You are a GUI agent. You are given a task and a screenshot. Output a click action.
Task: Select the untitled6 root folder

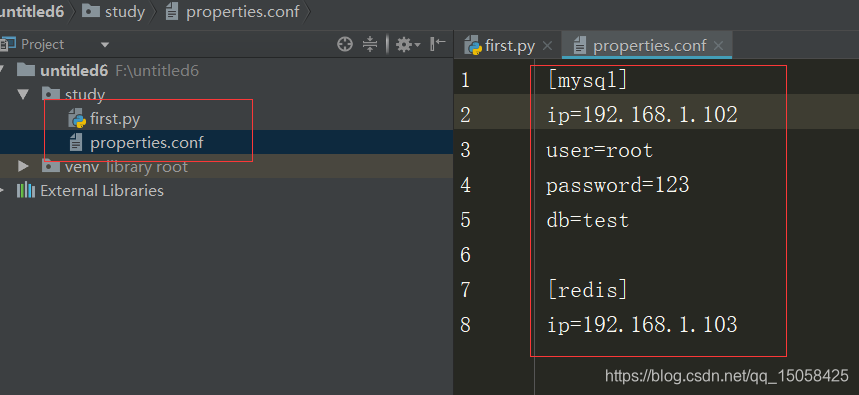pos(74,71)
